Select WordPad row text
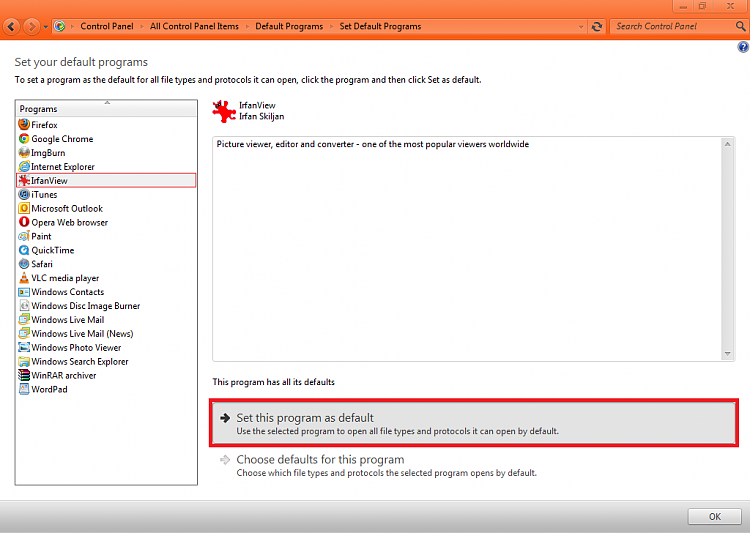The image size is (750, 533). click(x=49, y=389)
